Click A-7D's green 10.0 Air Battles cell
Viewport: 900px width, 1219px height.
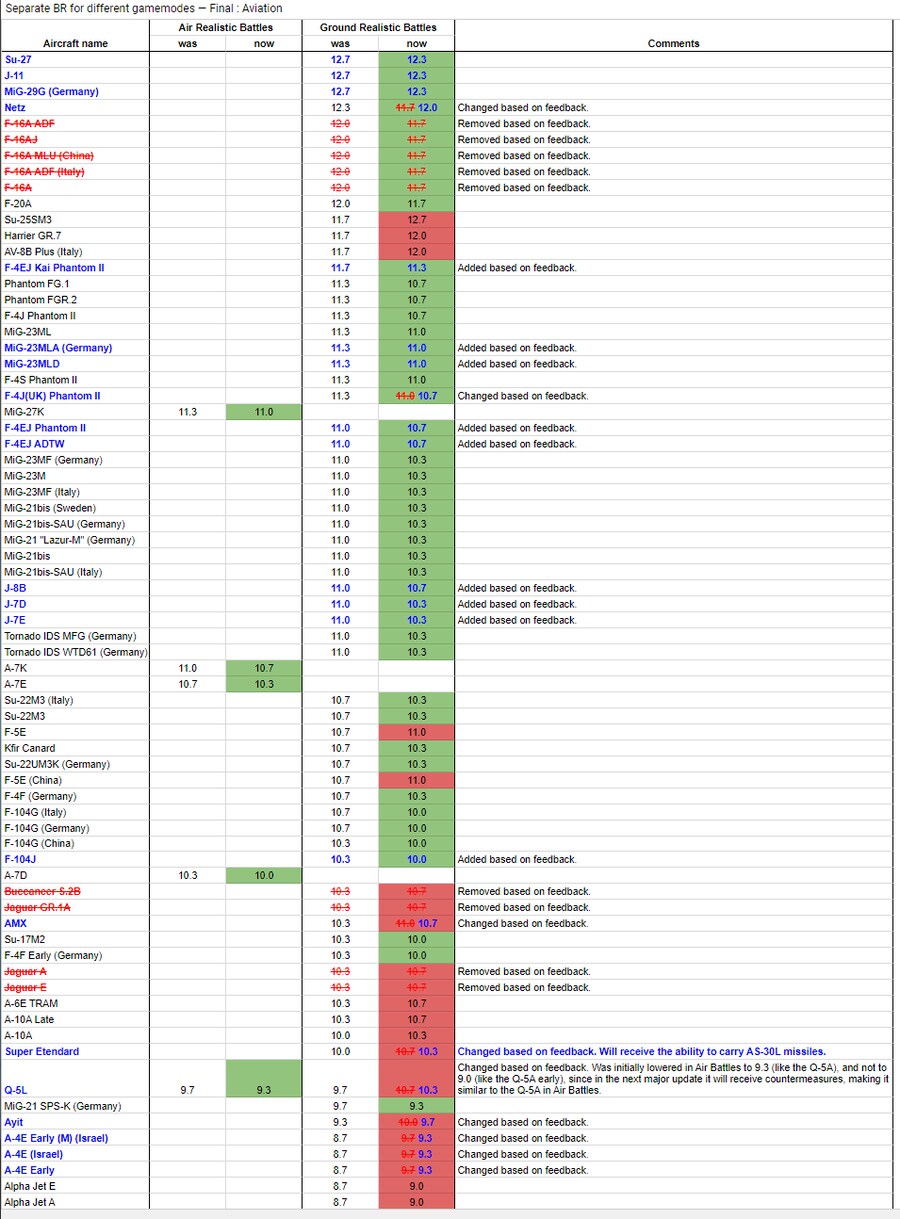point(264,876)
